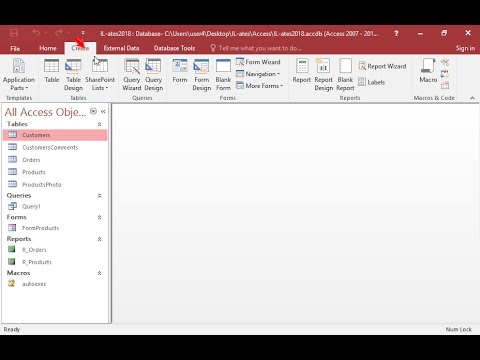This screenshot has height=360, width=480.
Task: Click the Restore Down window button
Action: (x=444, y=33)
